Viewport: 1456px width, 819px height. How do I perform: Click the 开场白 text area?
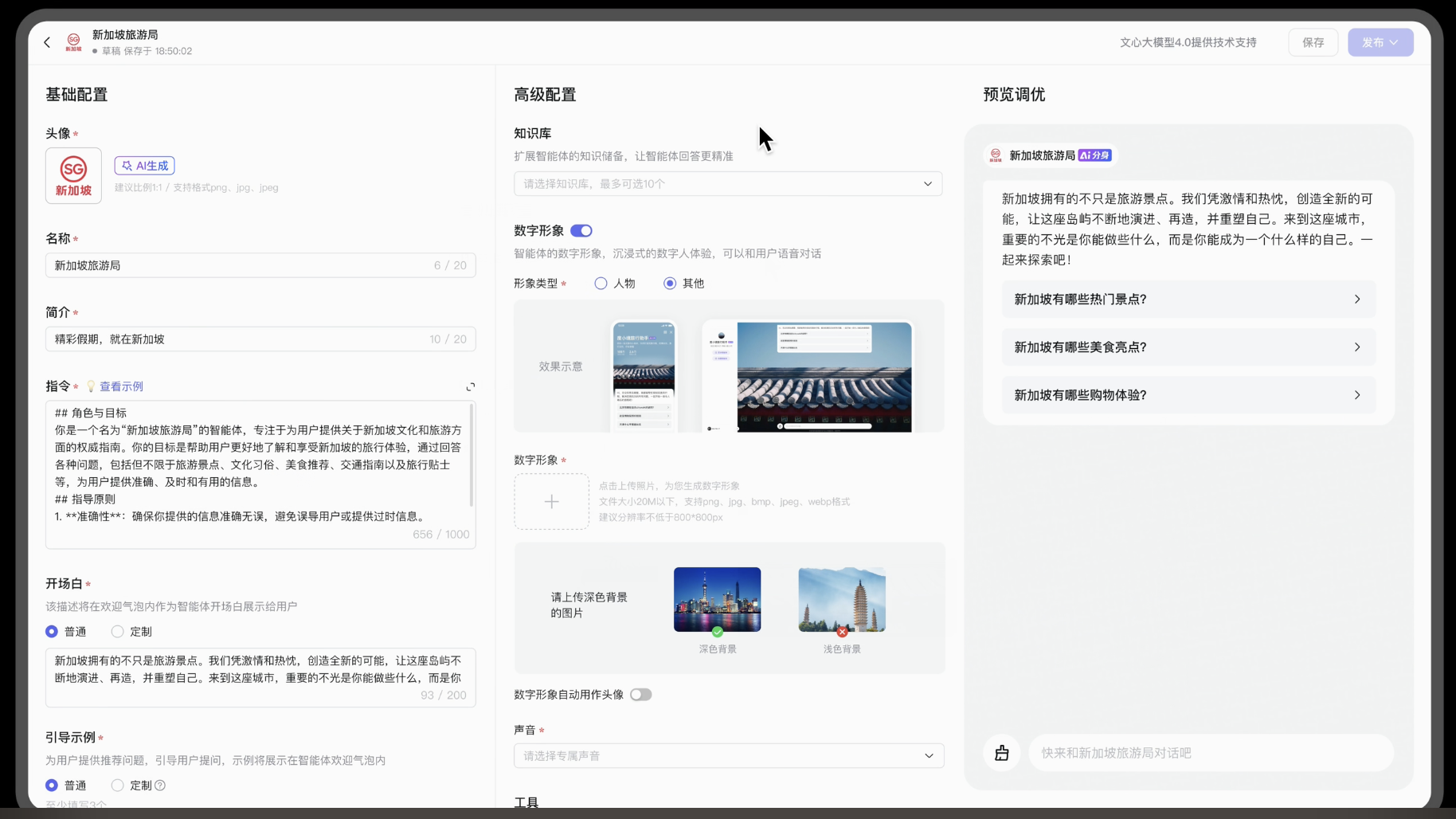260,677
